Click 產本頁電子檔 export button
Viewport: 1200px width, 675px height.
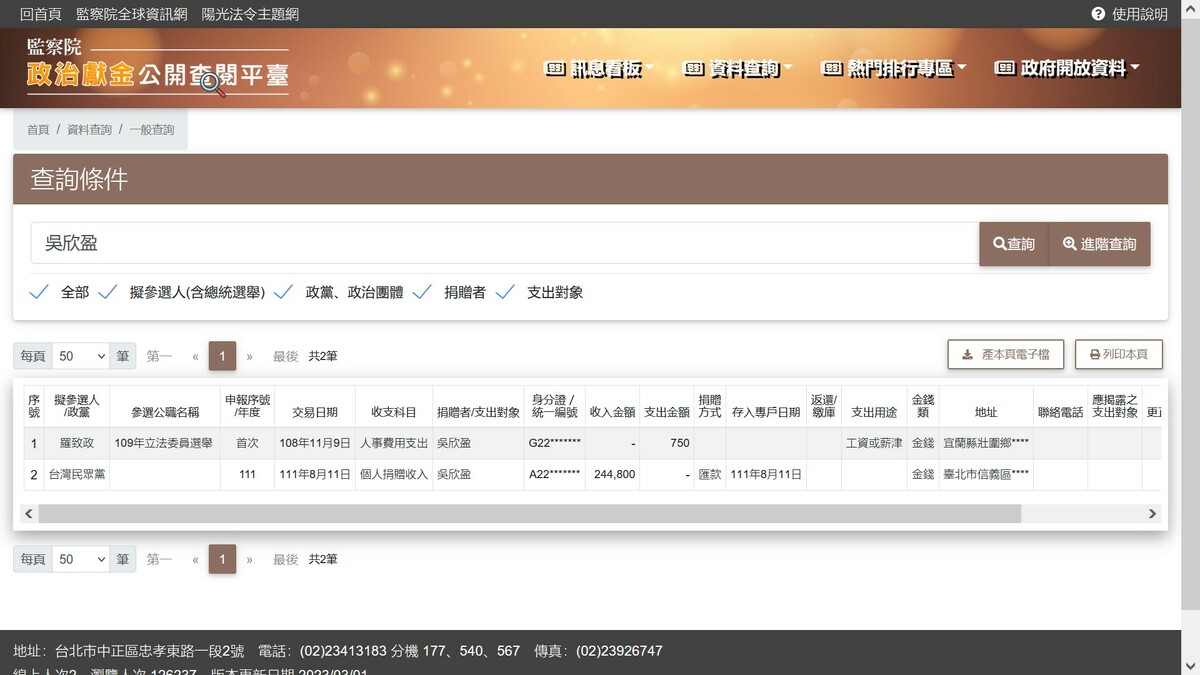[1006, 354]
